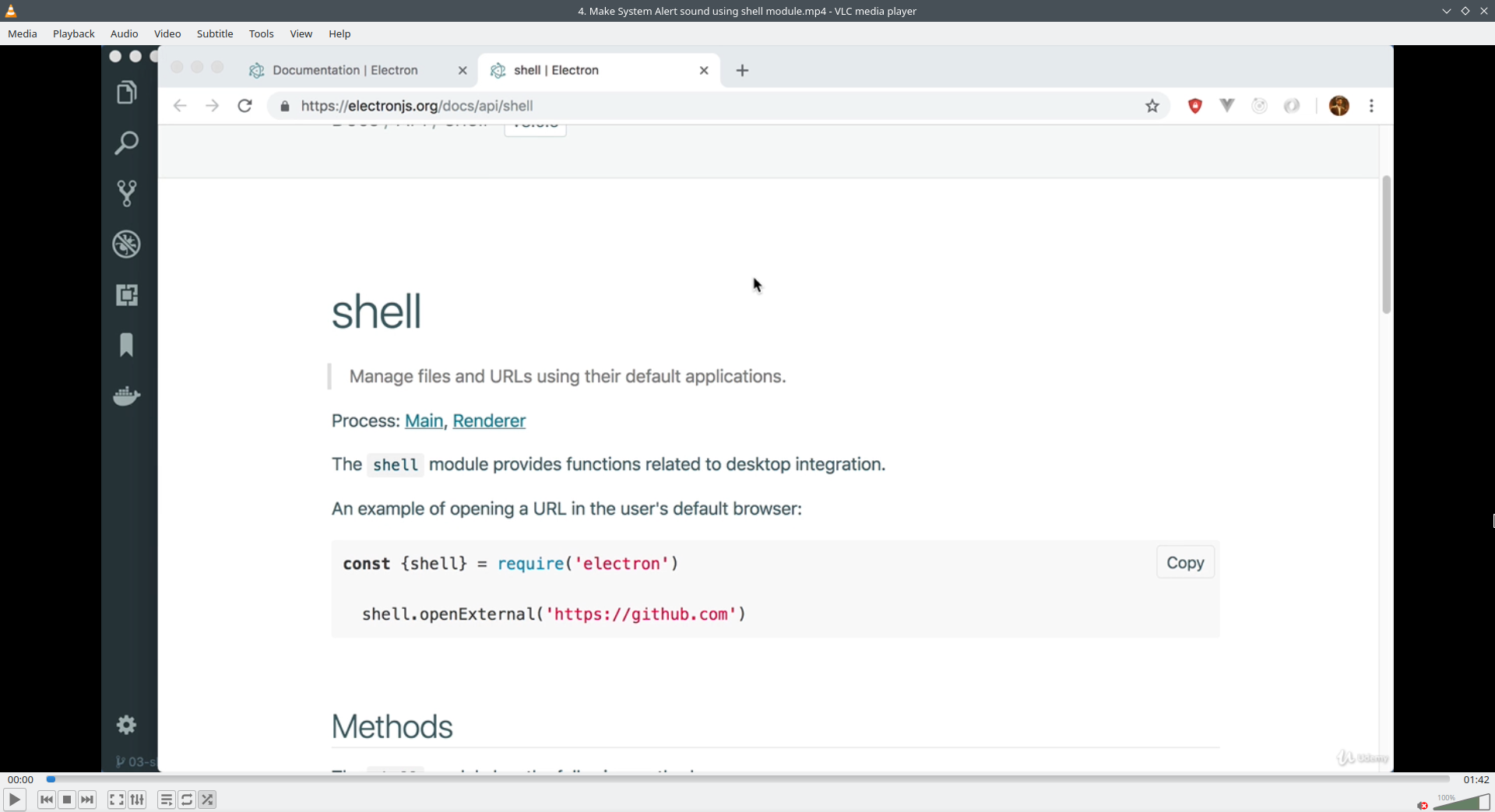Switch to Documentation | Electron tab
The width and height of the screenshot is (1495, 812).
(x=345, y=70)
